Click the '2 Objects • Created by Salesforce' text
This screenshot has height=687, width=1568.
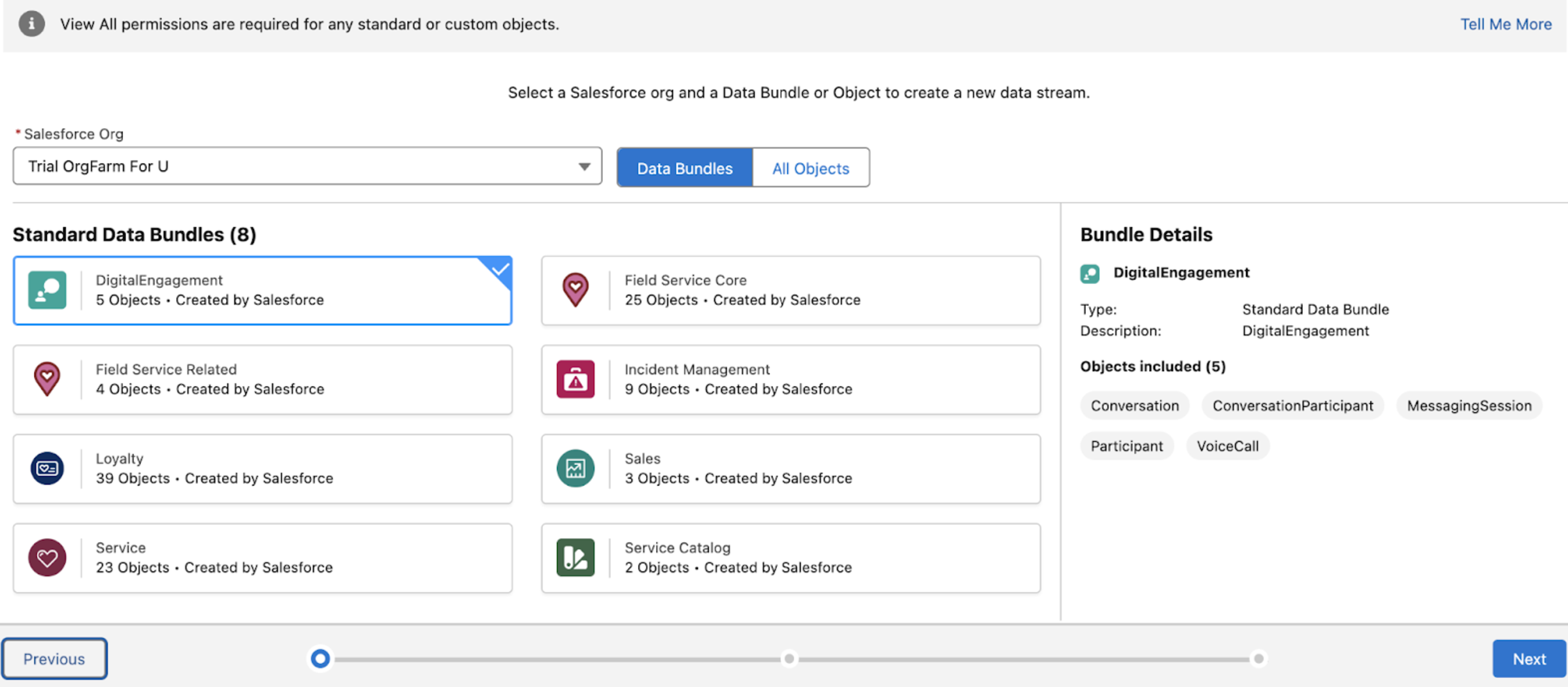738,567
